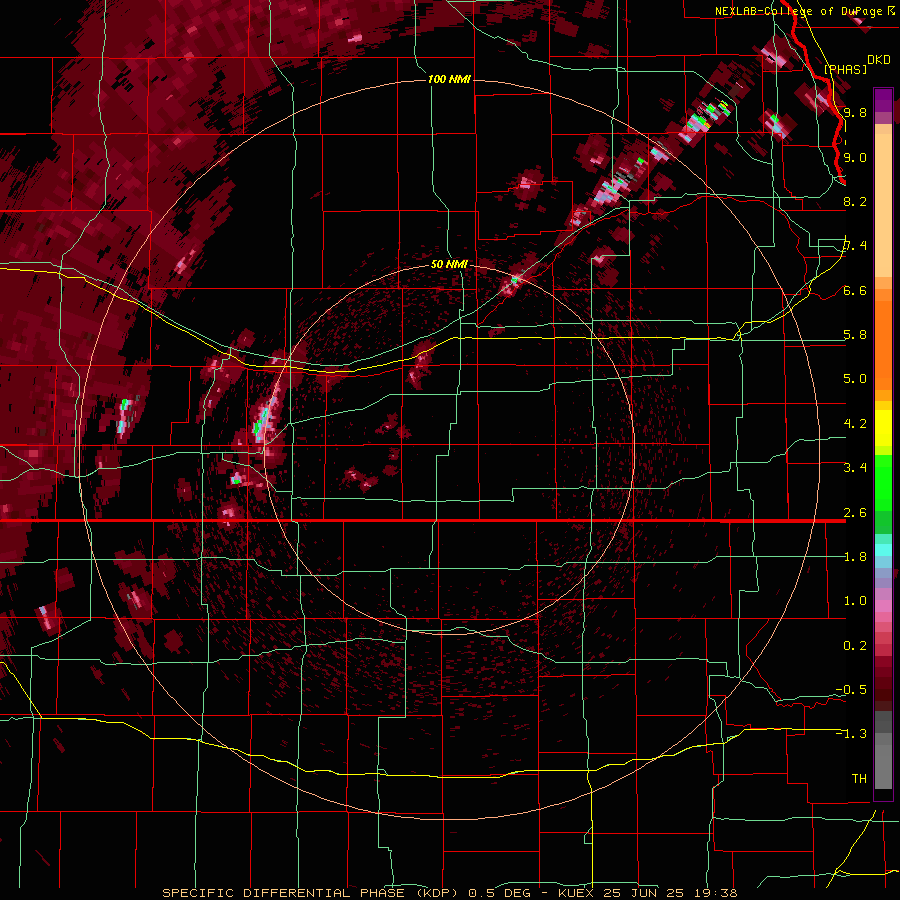
Task: Select the 2.6 scale value
Action: (855, 512)
